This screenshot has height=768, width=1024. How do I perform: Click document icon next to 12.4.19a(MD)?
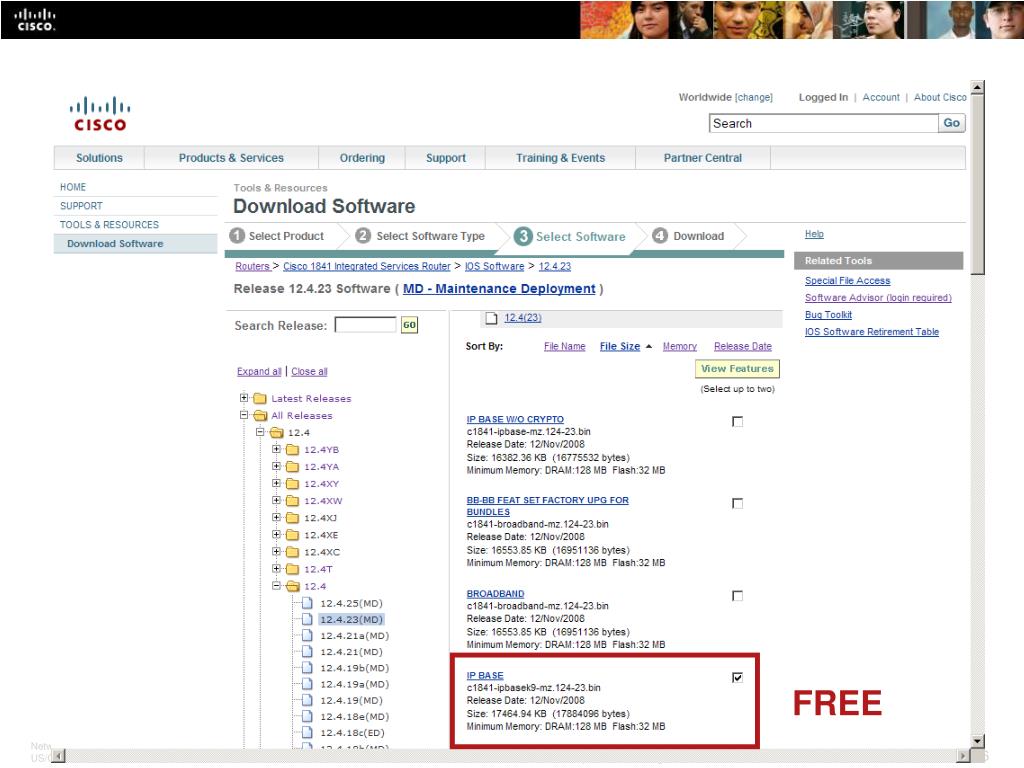tap(307, 684)
